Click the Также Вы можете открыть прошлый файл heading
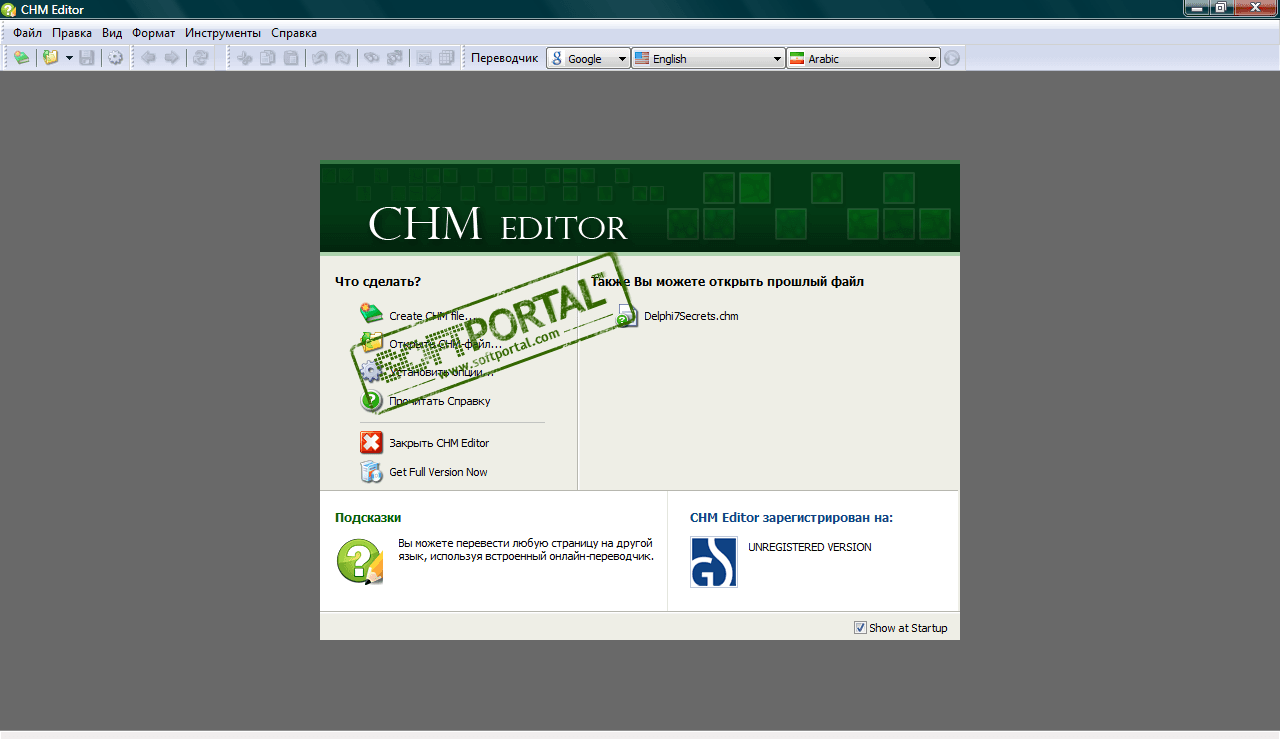 pos(727,281)
